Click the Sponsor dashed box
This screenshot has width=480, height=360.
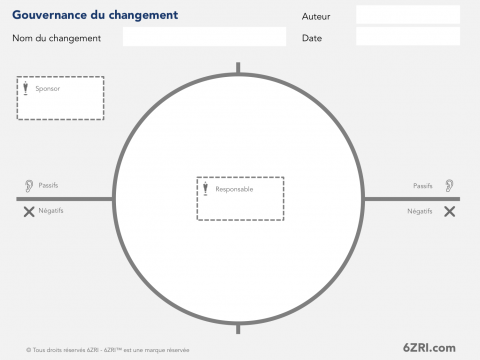pos(60,98)
